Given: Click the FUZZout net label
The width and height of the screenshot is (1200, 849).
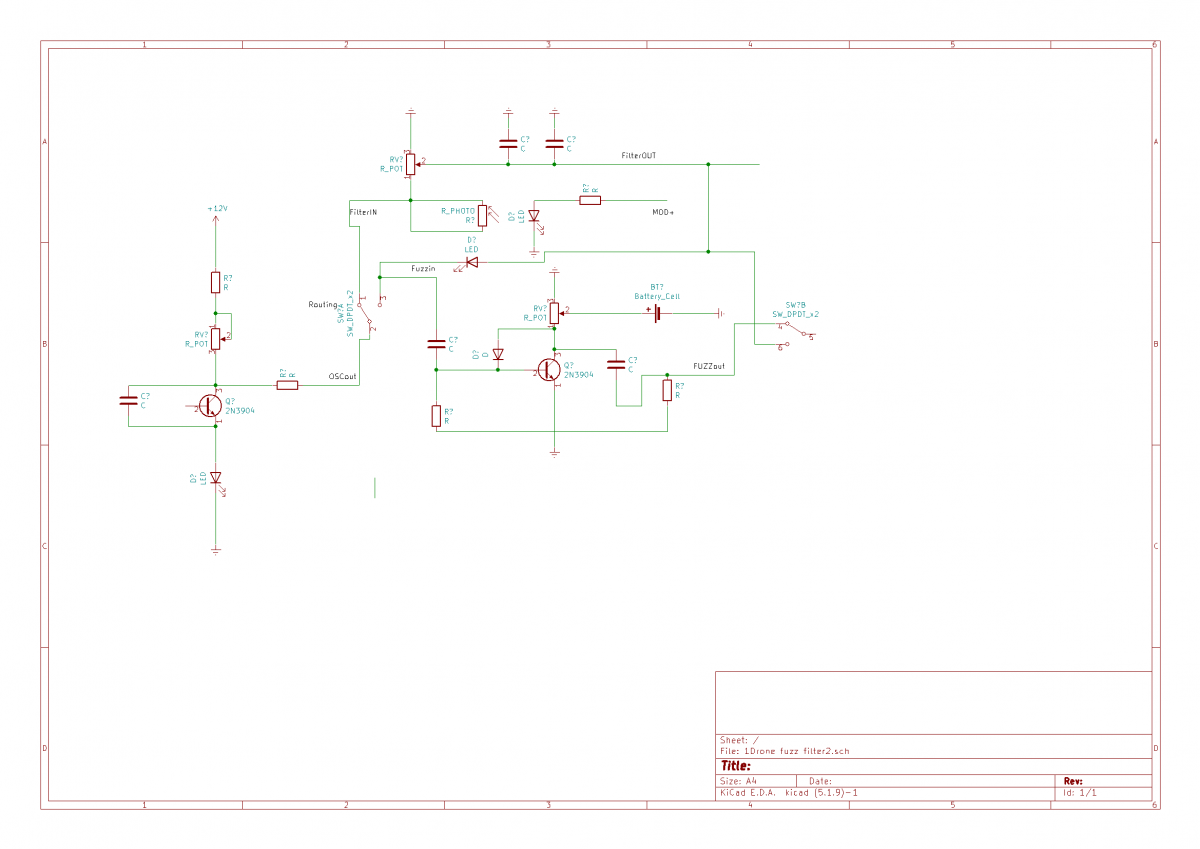Looking at the screenshot, I should [709, 366].
